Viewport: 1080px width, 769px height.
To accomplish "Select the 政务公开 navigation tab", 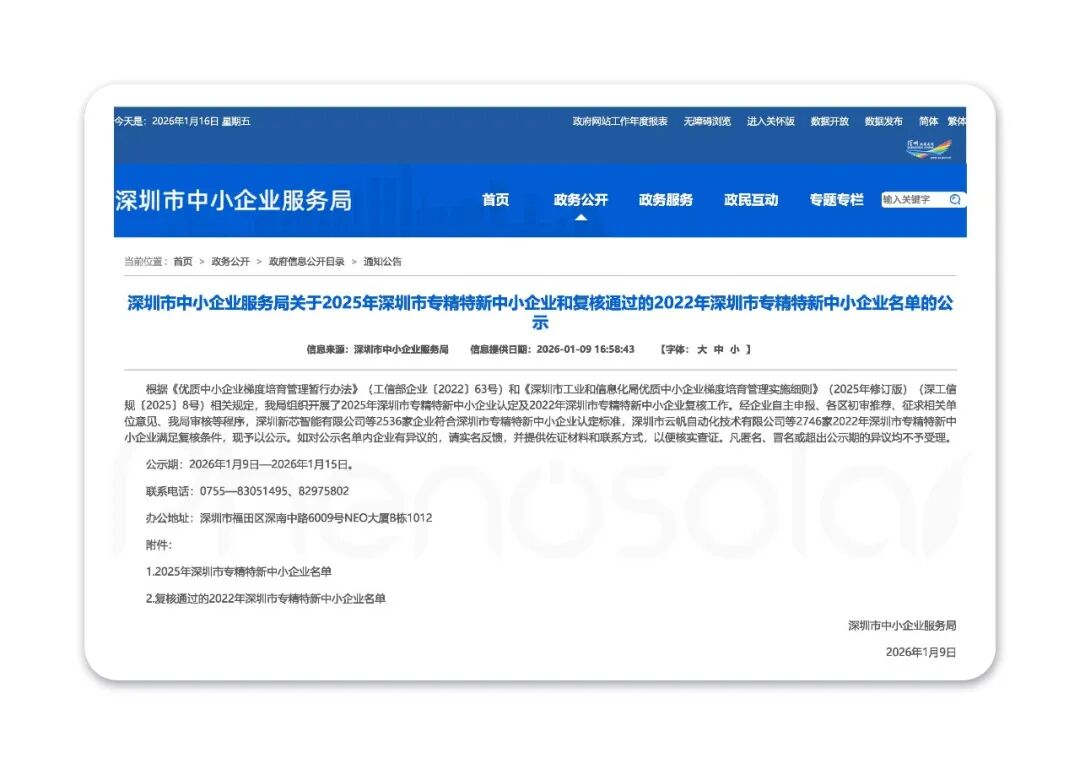I will (x=580, y=200).
